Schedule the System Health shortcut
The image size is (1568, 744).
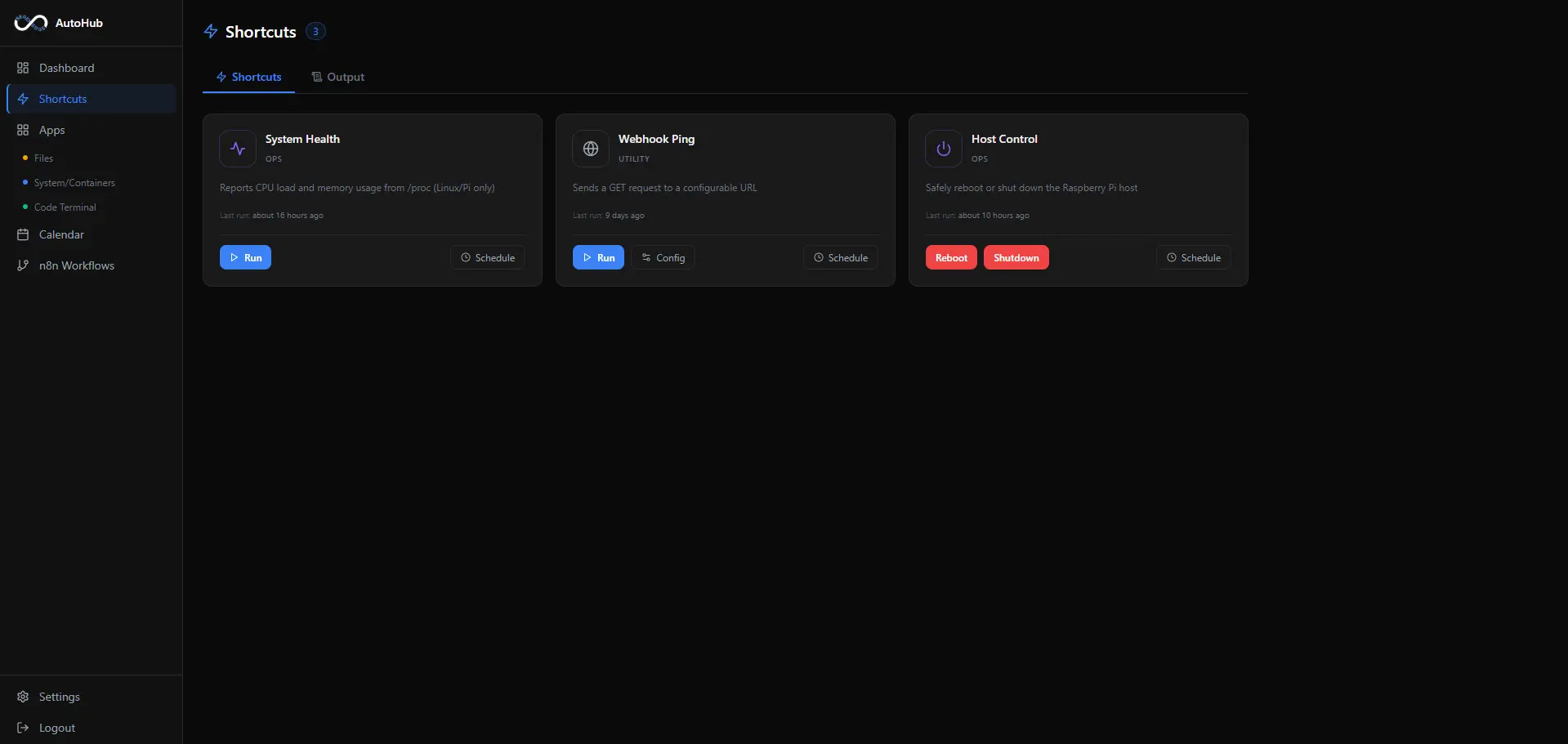click(x=487, y=257)
